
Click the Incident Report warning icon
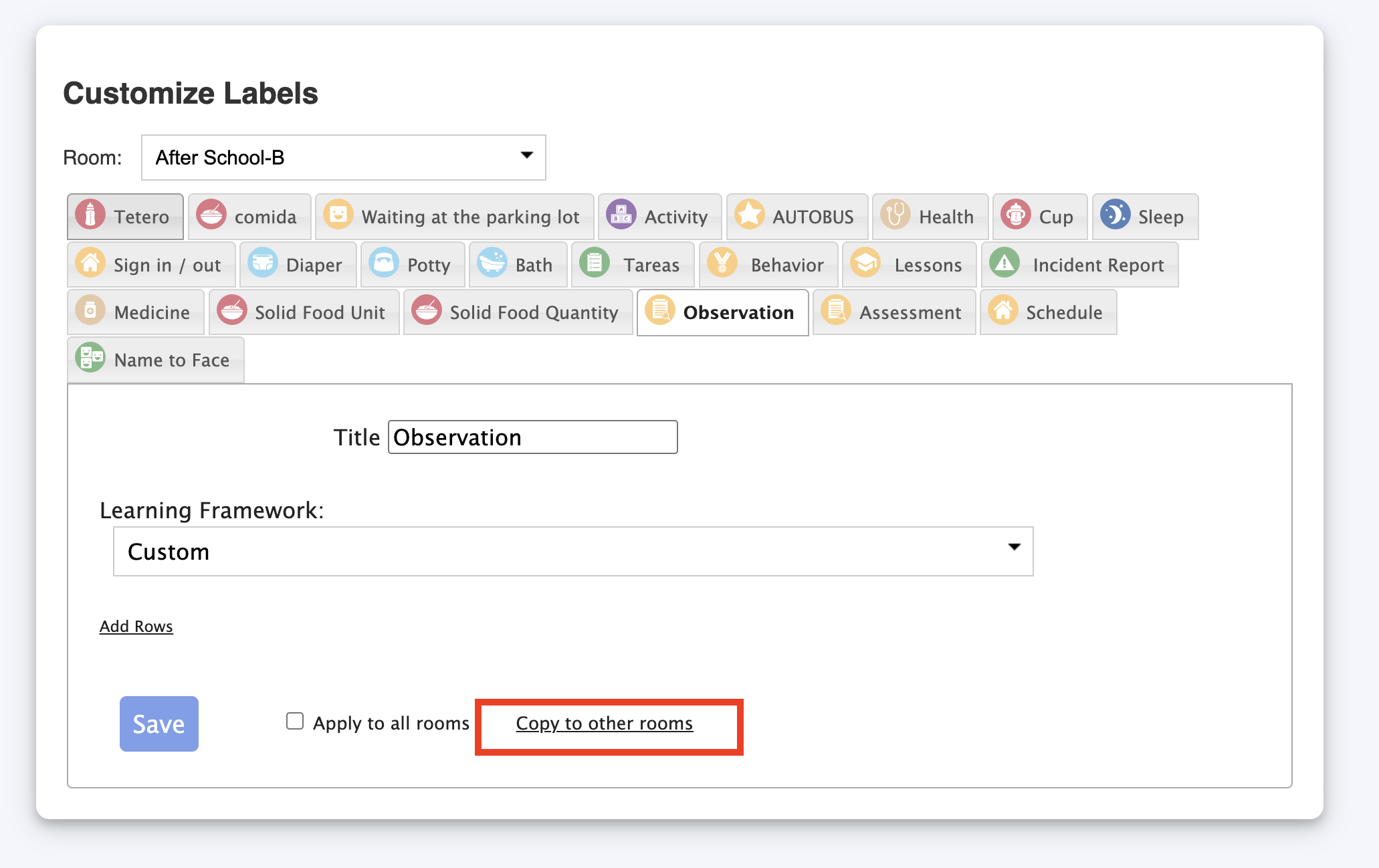coord(1004,263)
